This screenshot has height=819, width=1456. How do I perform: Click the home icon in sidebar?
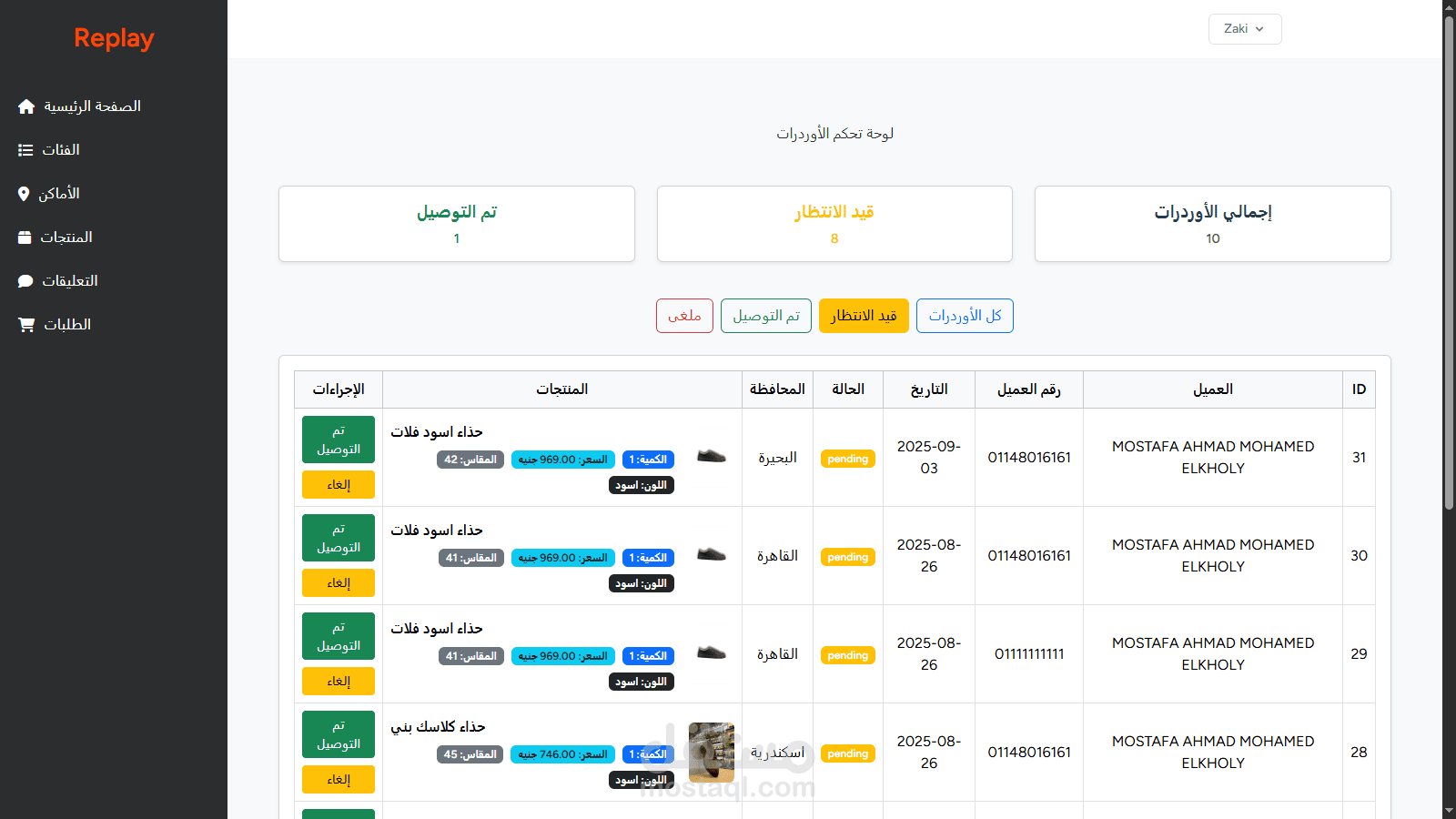26,106
